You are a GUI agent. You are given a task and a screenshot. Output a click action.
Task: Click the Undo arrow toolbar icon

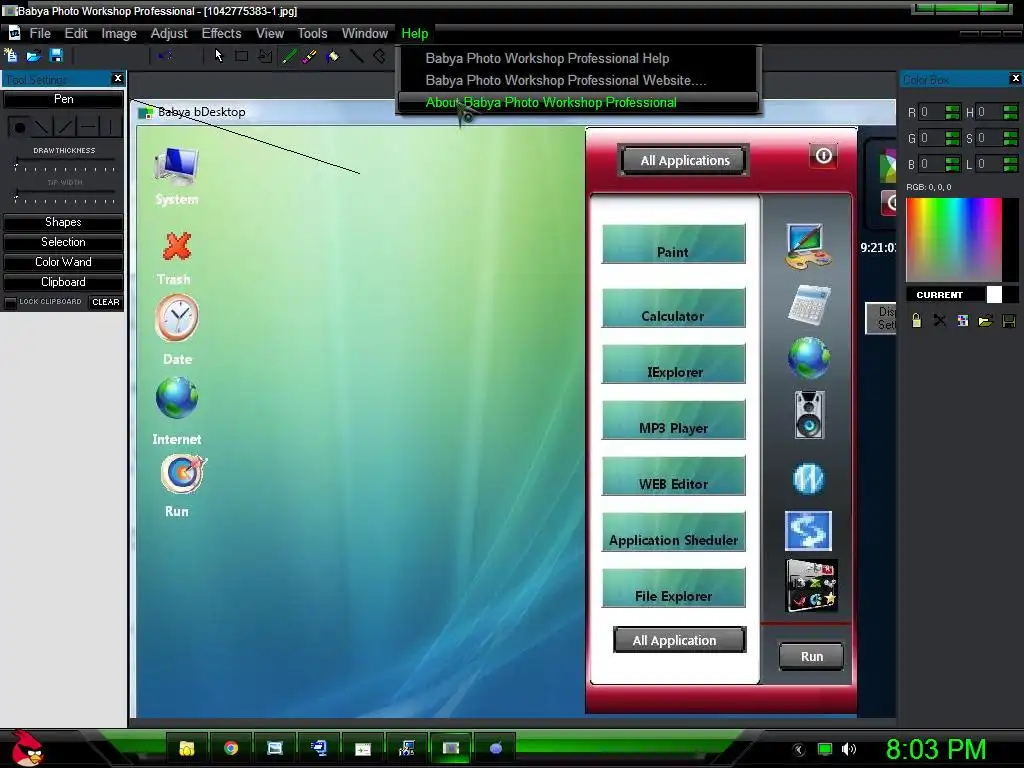pos(165,56)
